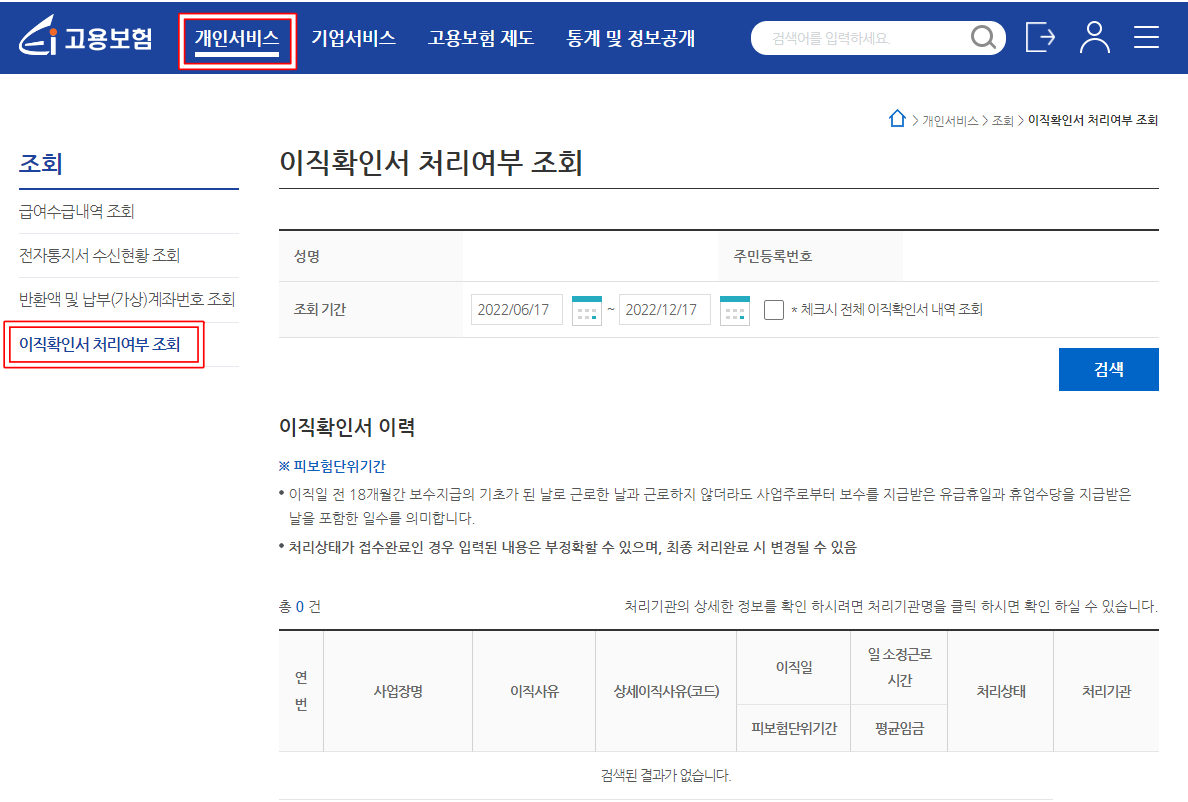Open 급여수급내역 조회 in the sidebar
This screenshot has width=1188, height=802.
coord(76,212)
